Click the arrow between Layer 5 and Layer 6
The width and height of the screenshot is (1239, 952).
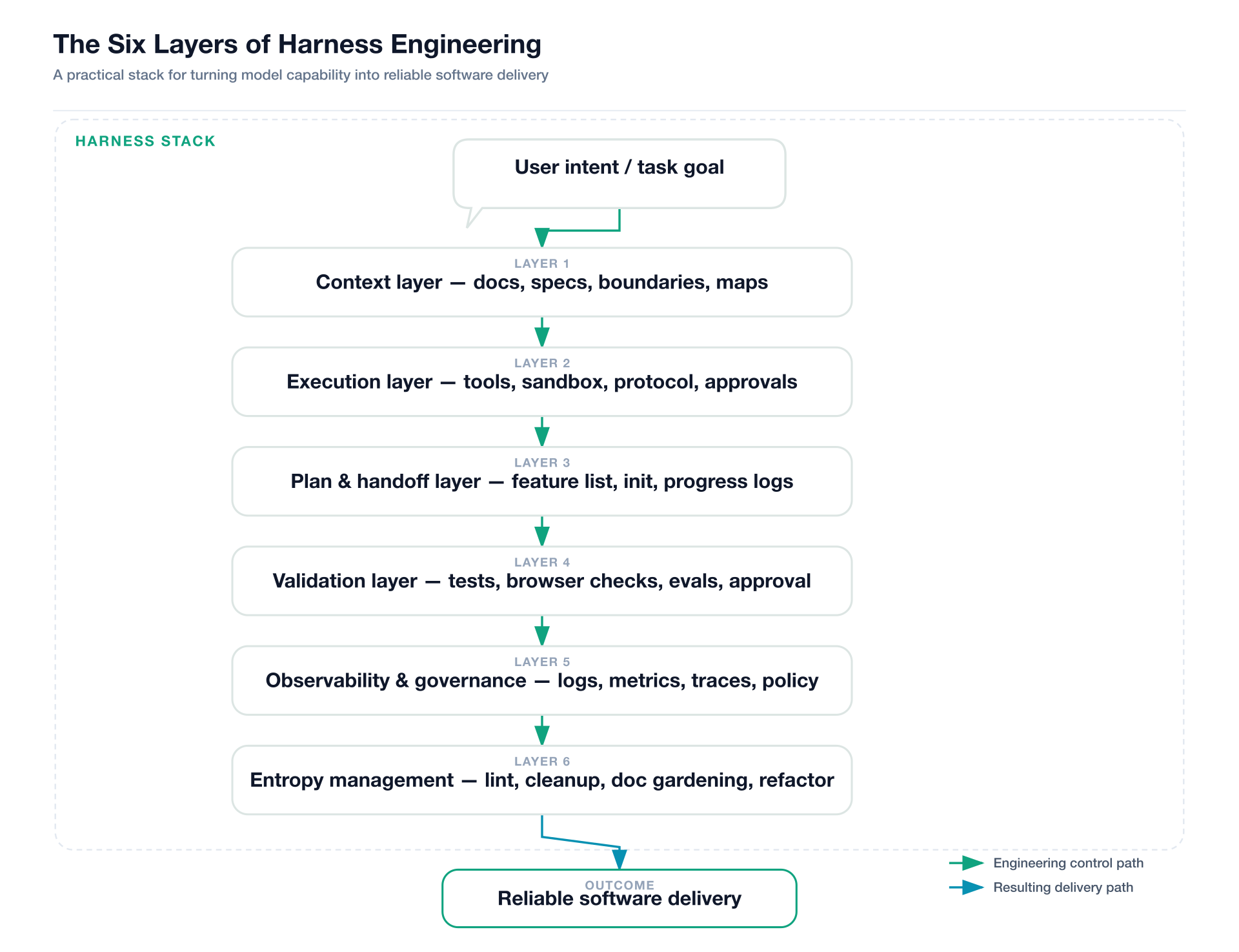[x=542, y=731]
